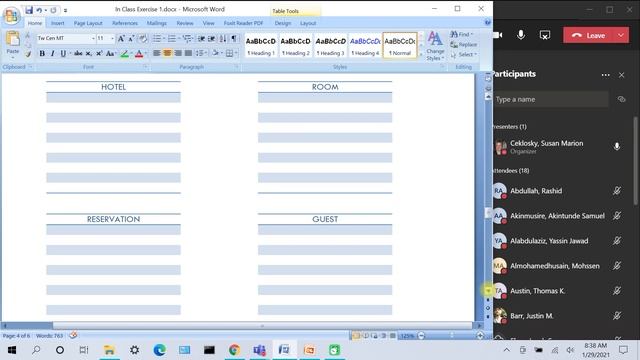The image size is (640, 360).
Task: Apply subscript formatting
Action: [x=89, y=53]
